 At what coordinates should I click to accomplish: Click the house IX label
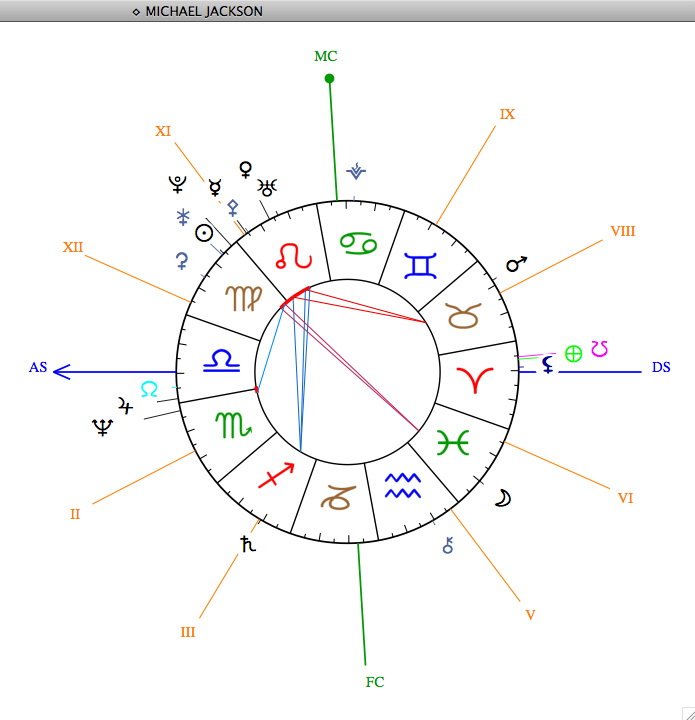507,114
